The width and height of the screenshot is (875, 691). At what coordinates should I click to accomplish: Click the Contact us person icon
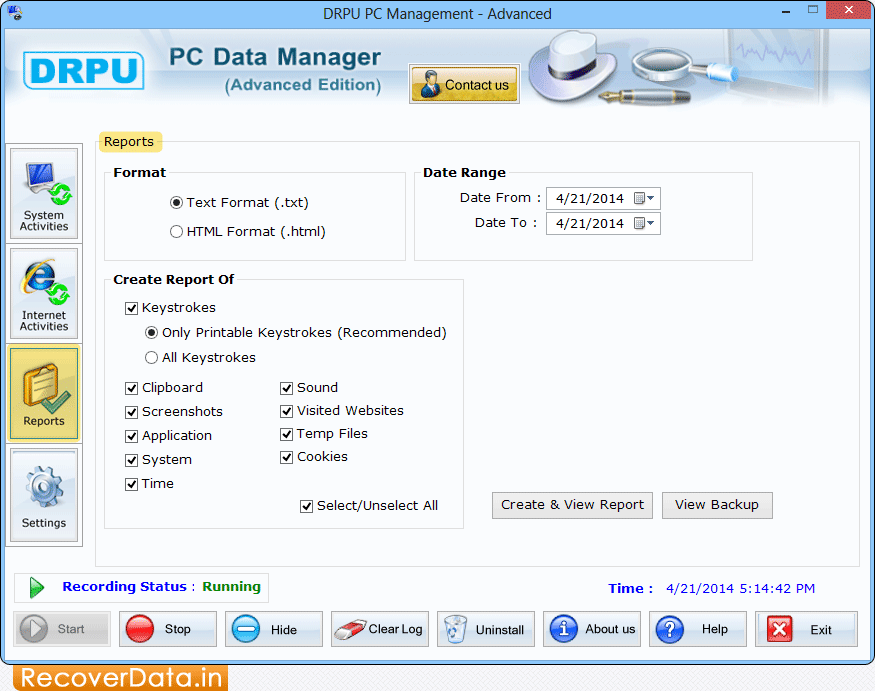coord(430,84)
